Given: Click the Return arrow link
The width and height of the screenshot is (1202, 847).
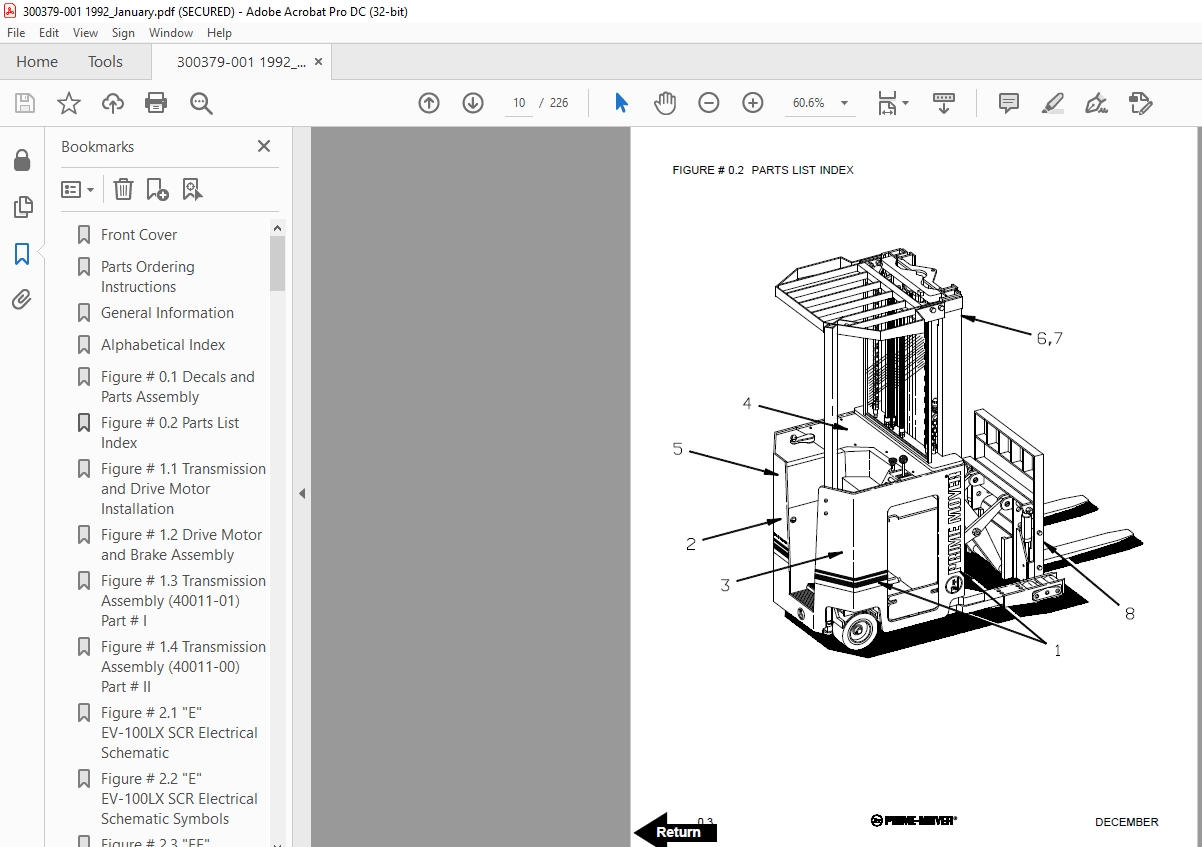Looking at the screenshot, I should coord(676,831).
